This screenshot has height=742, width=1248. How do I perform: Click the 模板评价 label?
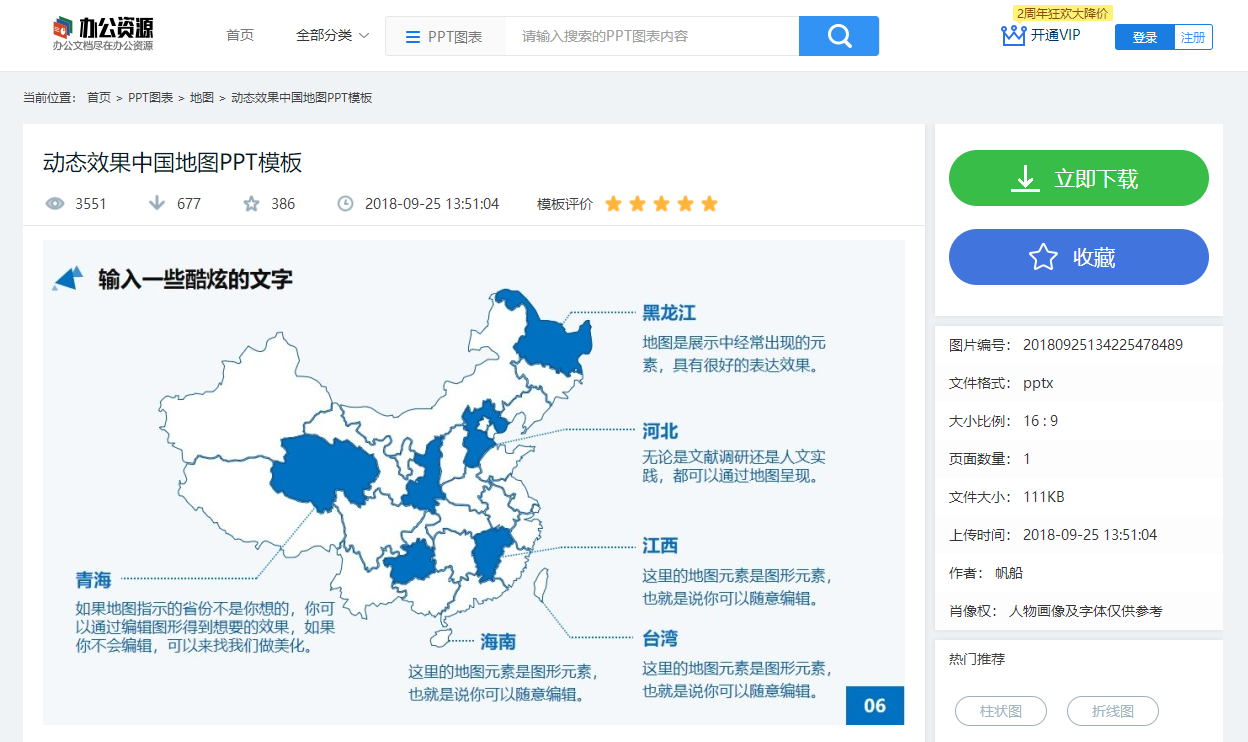pos(565,204)
